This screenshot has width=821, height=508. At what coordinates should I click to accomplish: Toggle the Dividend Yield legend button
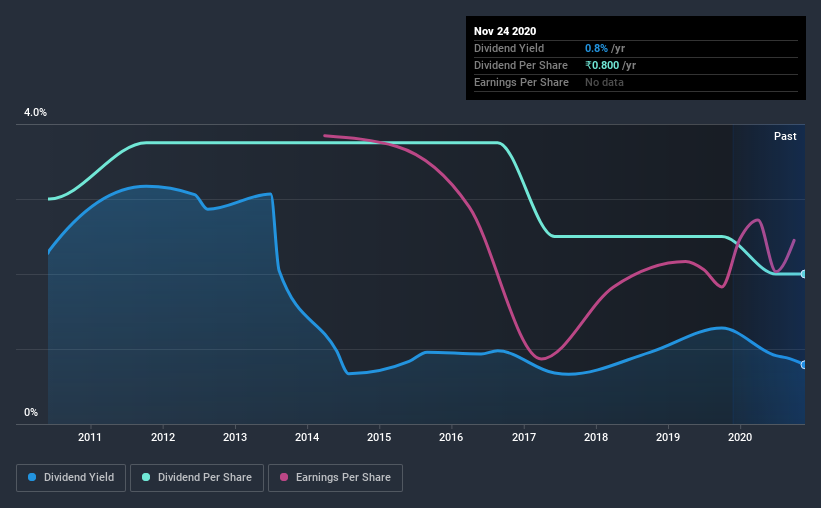[71, 478]
